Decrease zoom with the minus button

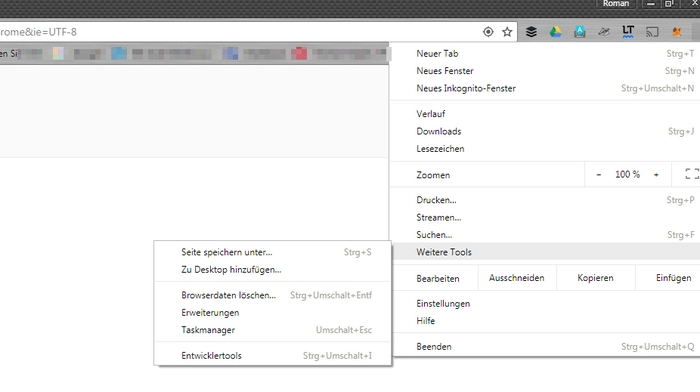pos(599,175)
